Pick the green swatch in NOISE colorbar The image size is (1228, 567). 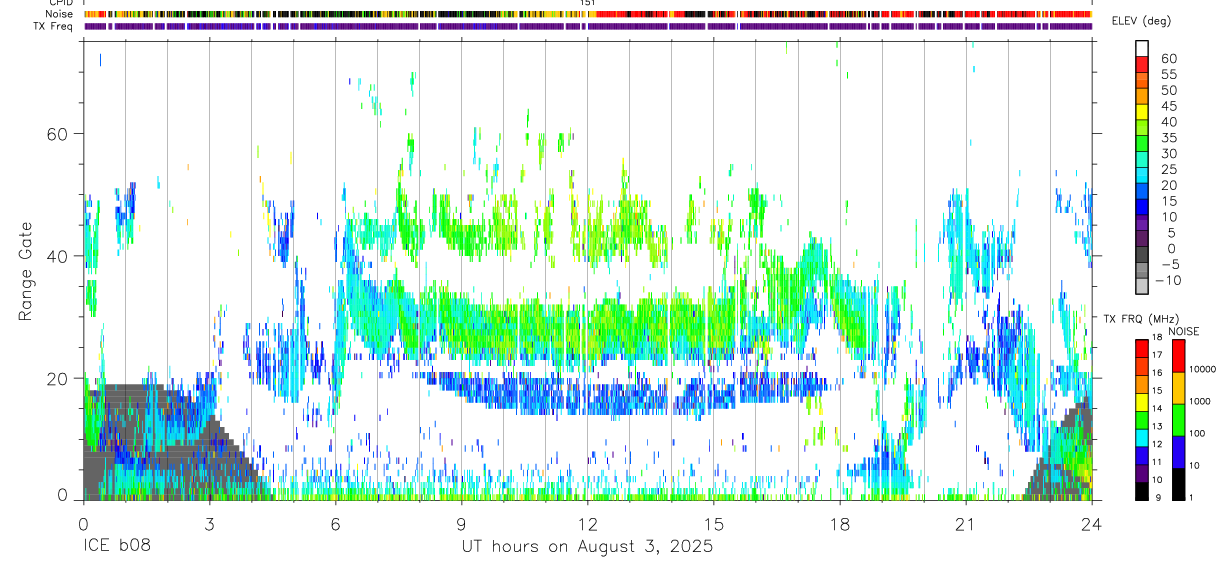click(x=1177, y=420)
